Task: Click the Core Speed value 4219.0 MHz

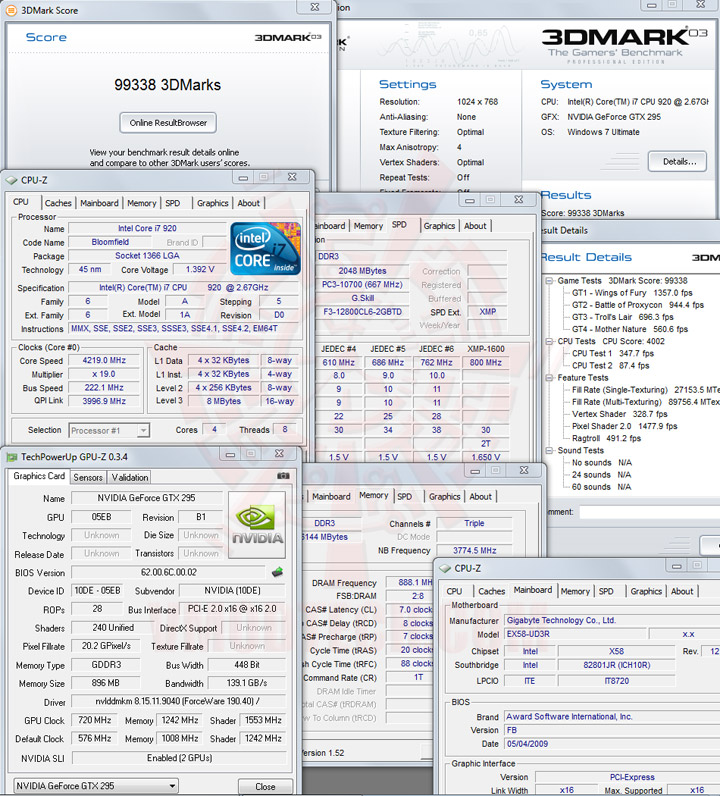Action: point(104,360)
